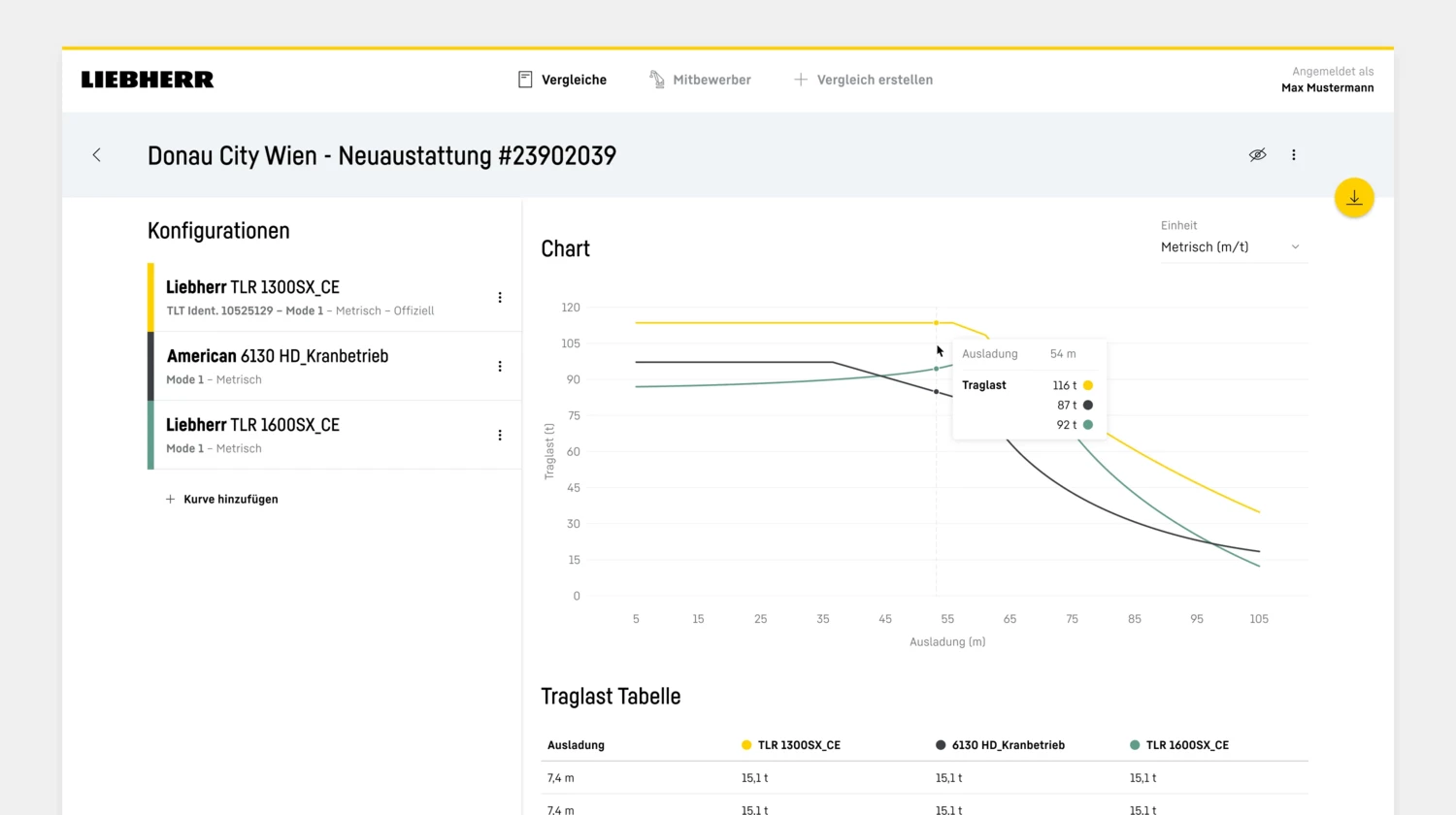The image size is (1456, 815).
Task: Select the American 6130 HD_Kranbetrieb configuration
Action: click(x=334, y=366)
